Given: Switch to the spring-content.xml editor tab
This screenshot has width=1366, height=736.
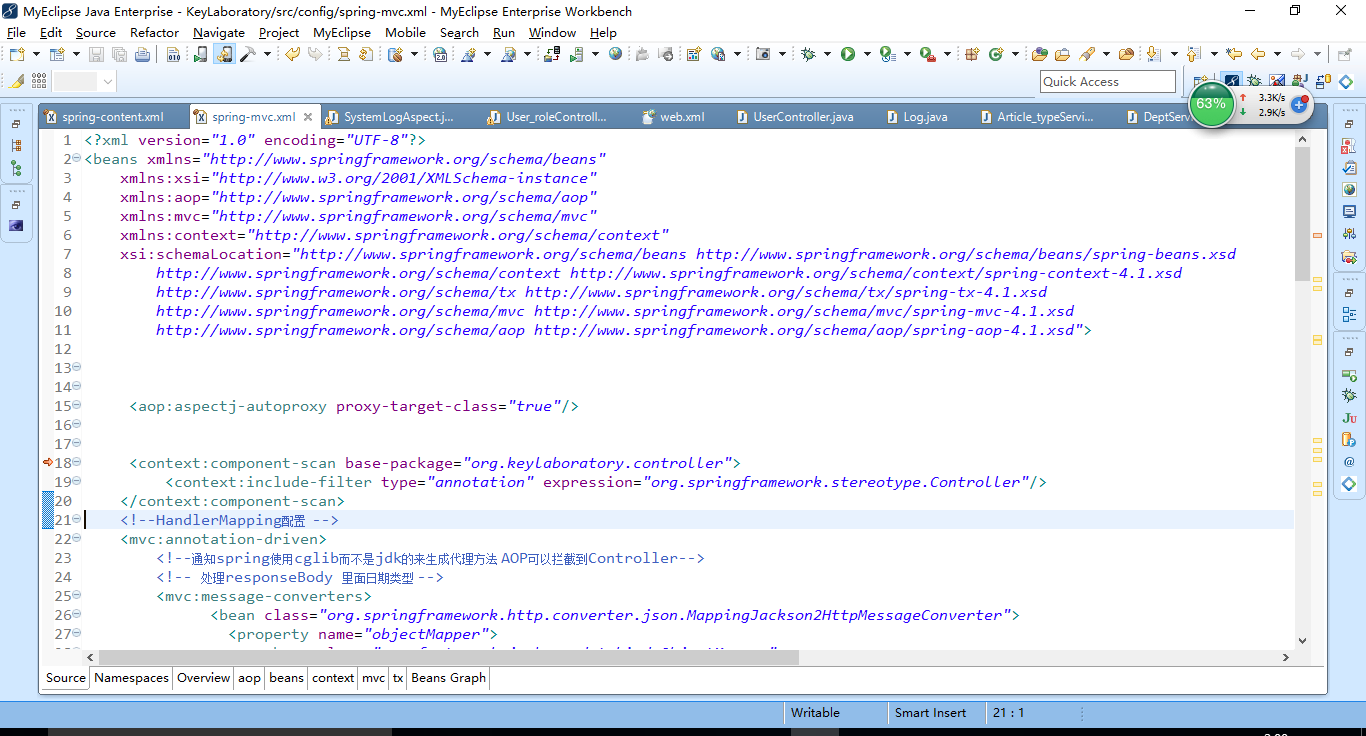Looking at the screenshot, I should [x=112, y=117].
